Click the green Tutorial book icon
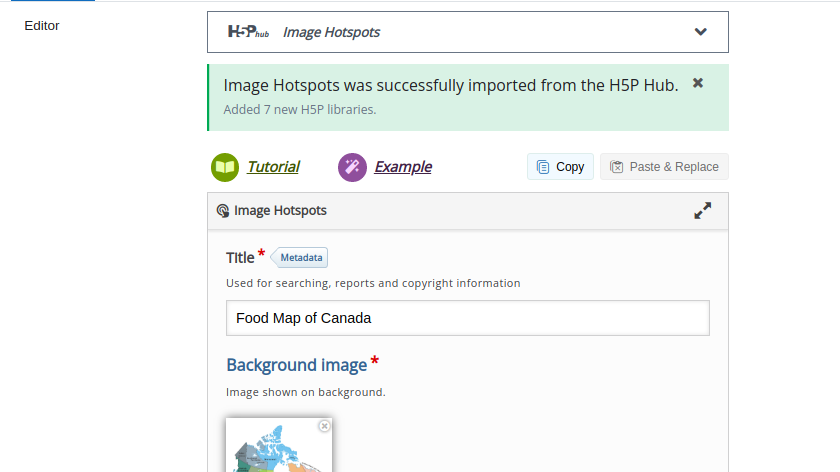 tap(225, 167)
